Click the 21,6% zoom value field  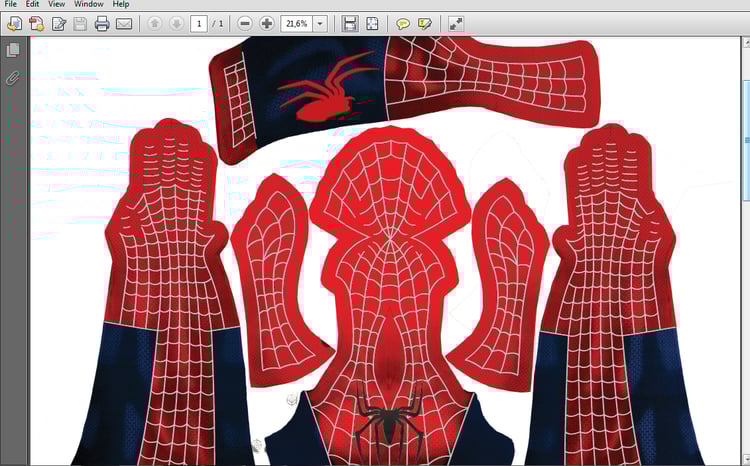(297, 23)
